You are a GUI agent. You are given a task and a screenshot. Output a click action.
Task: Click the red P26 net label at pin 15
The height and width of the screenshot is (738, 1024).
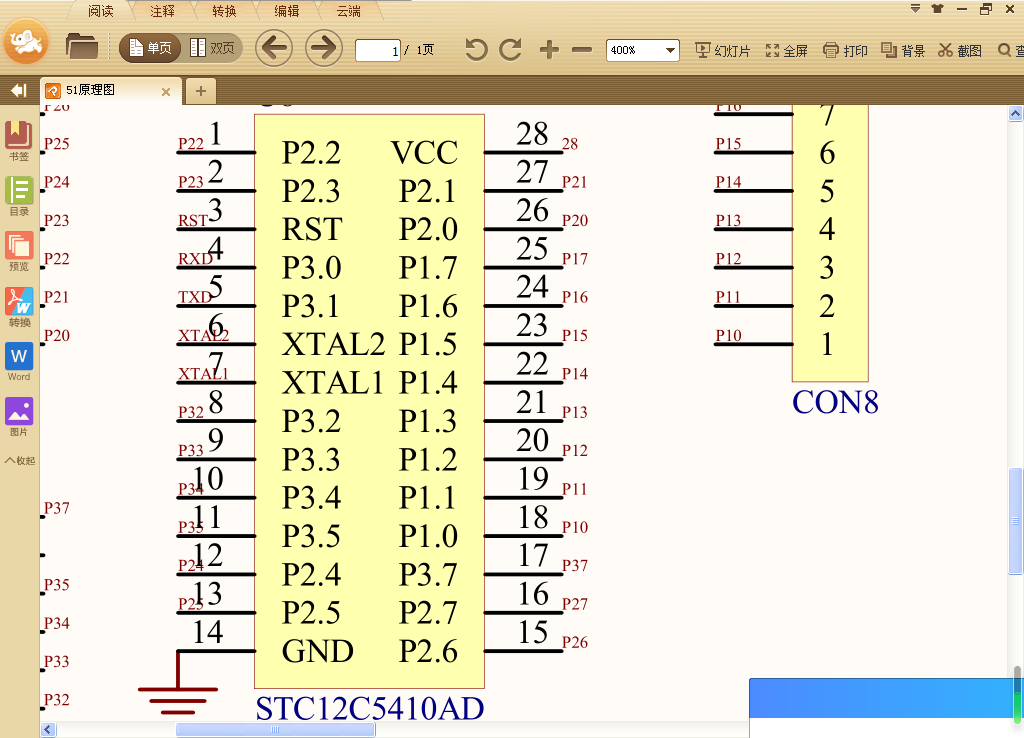coord(575,642)
